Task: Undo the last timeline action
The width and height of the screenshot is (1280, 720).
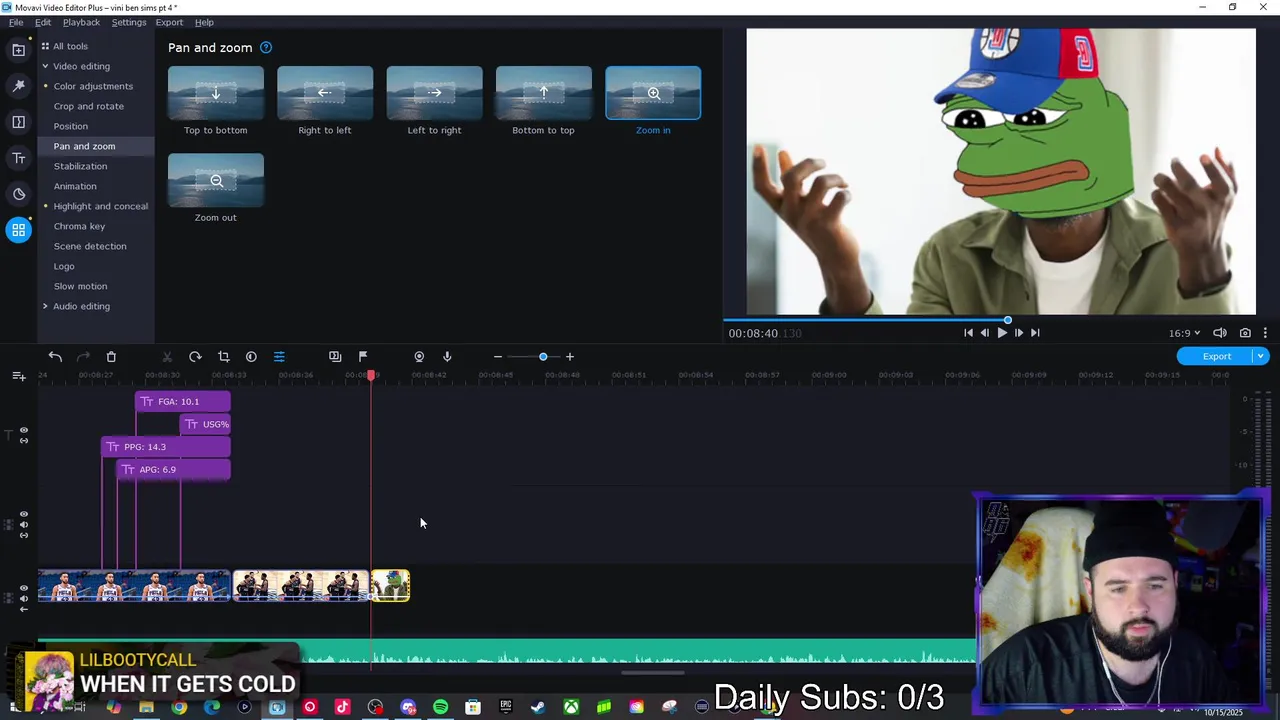Action: pyautogui.click(x=55, y=357)
